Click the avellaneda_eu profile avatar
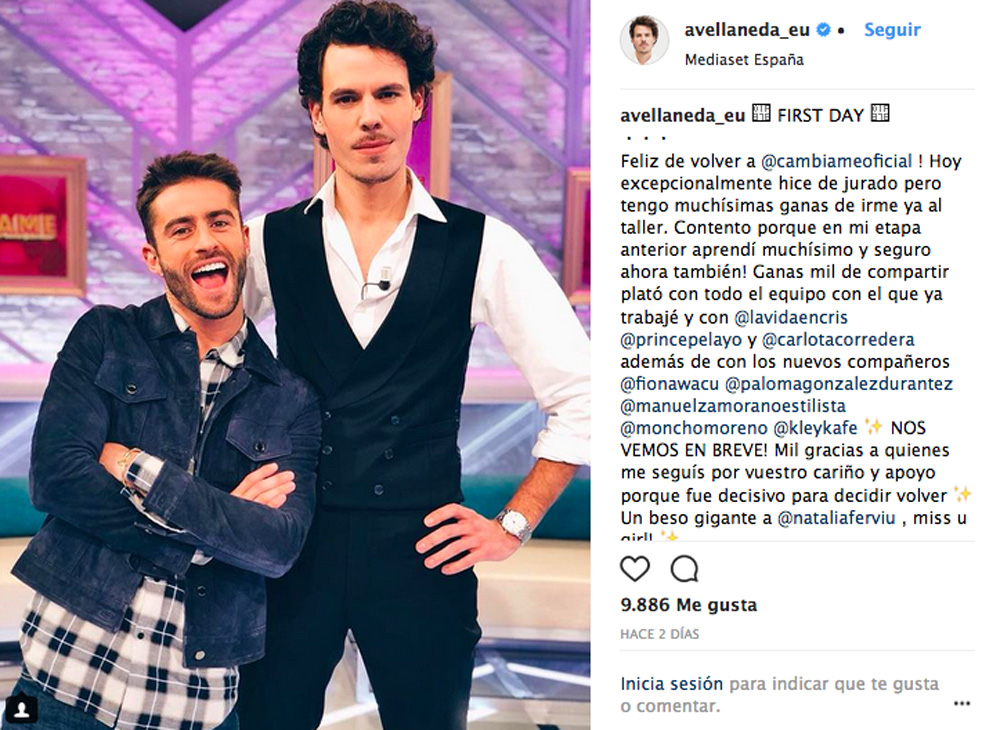 click(644, 41)
